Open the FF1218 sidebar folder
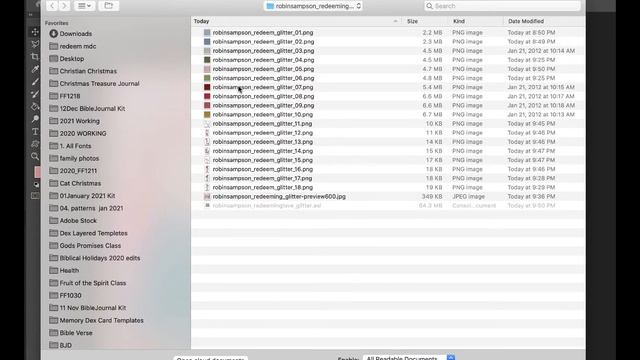The height and width of the screenshot is (360, 640). [70, 96]
